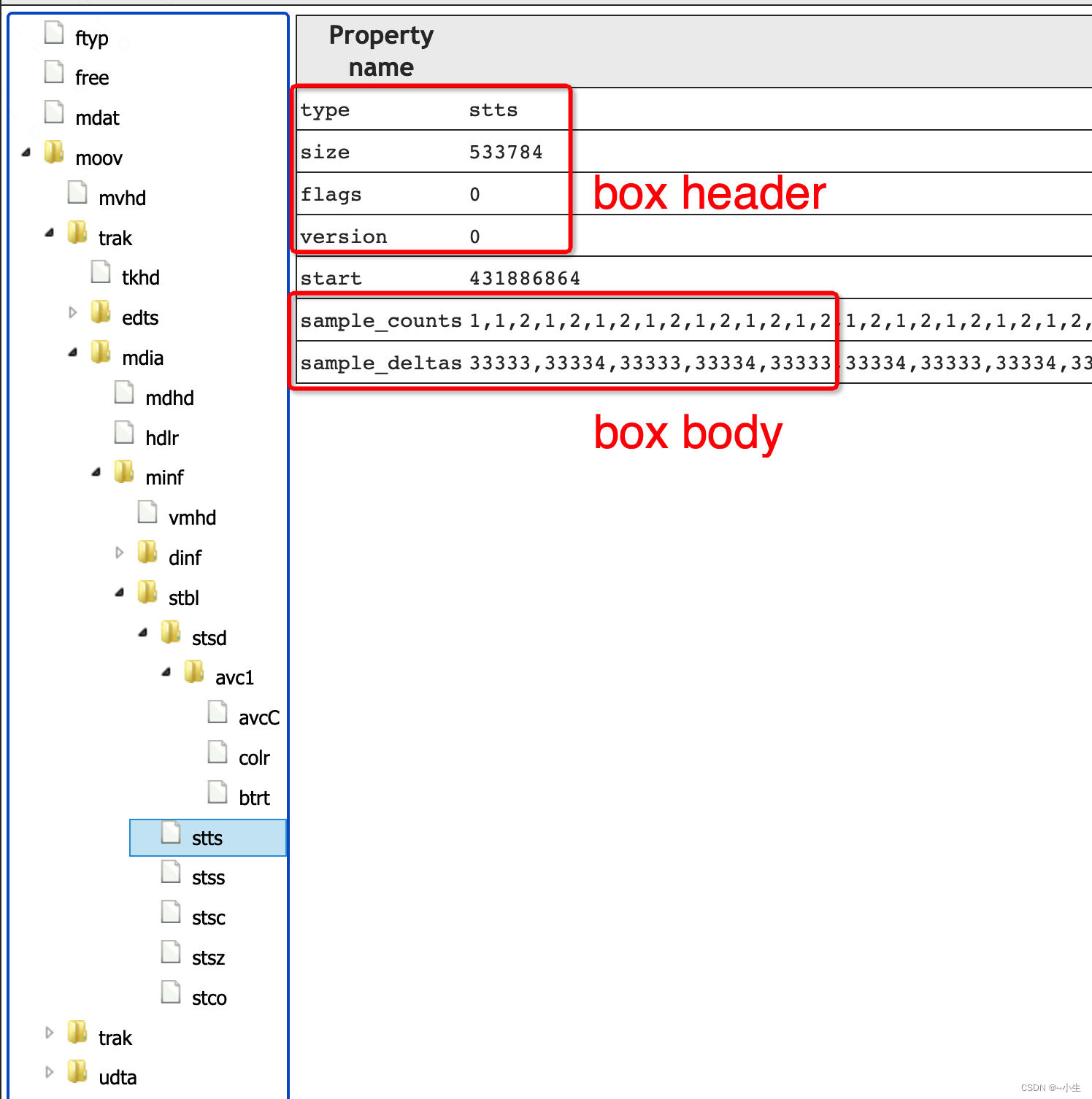The height and width of the screenshot is (1099, 1092).
Task: Click the mvhd file icon
Action: (x=77, y=192)
